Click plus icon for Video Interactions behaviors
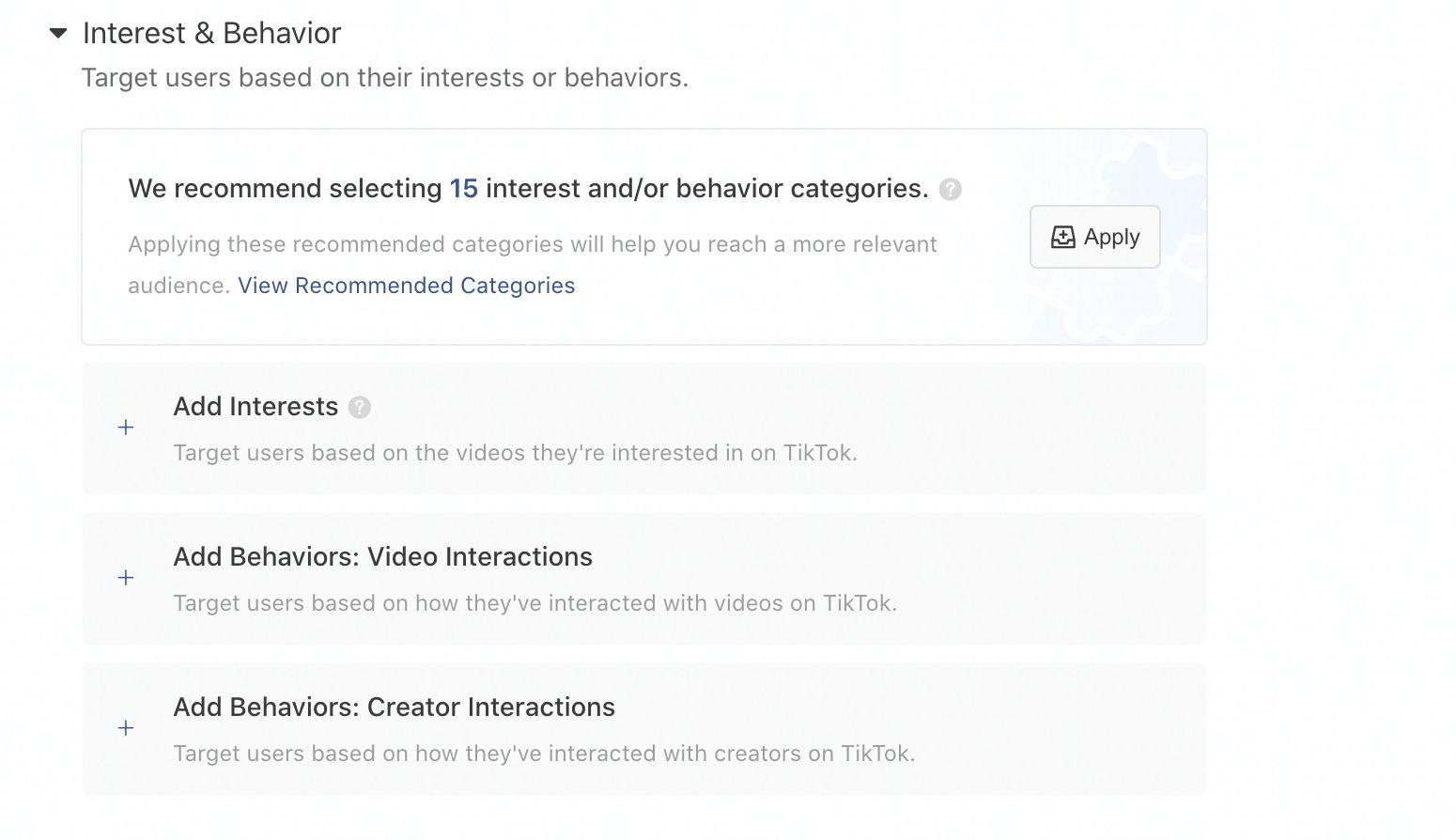Image resolution: width=1456 pixels, height=840 pixels. coord(126,579)
